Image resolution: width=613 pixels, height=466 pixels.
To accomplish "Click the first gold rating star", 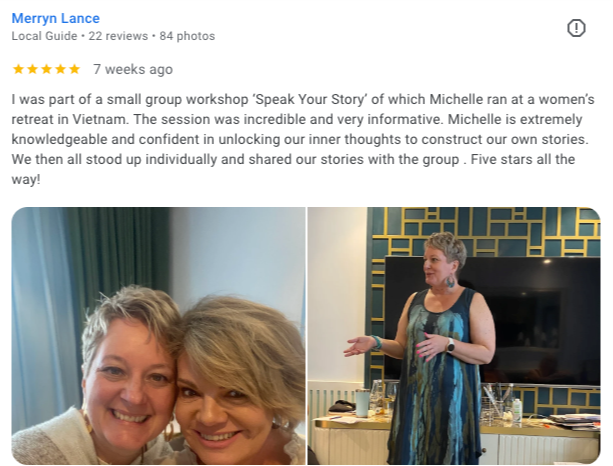I will pyautogui.click(x=18, y=69).
